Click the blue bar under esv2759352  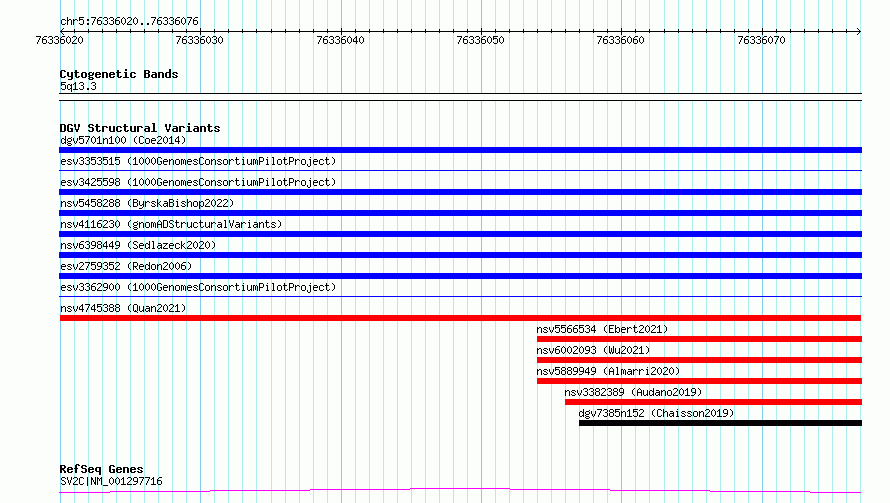(460, 276)
